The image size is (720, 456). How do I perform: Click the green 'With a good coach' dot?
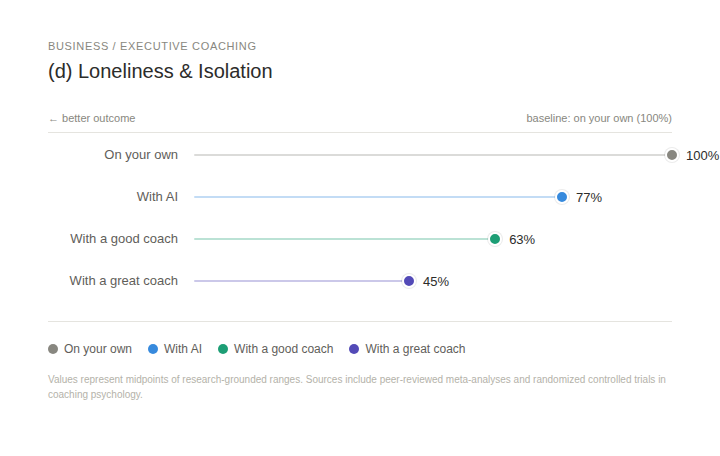[495, 239]
